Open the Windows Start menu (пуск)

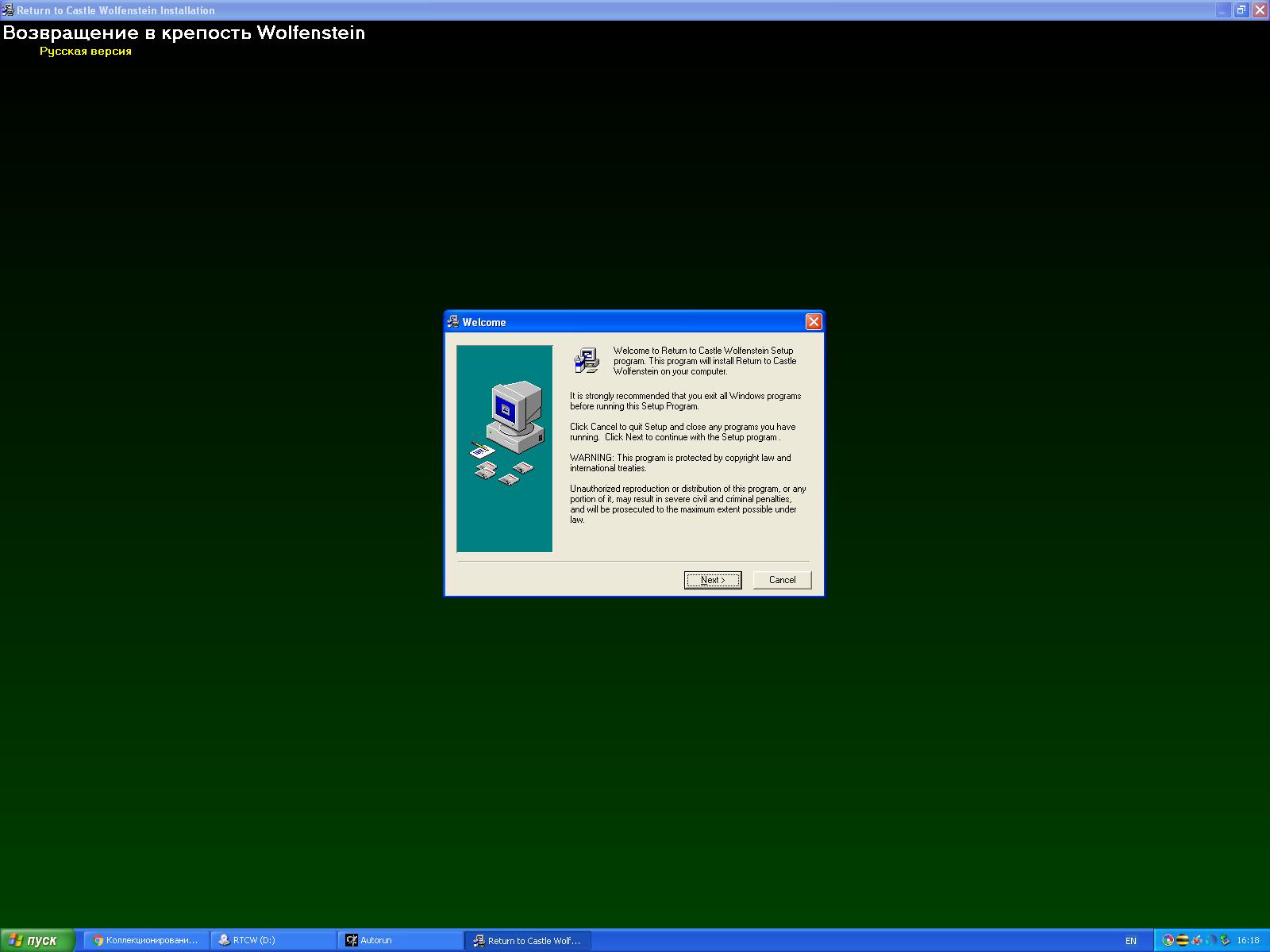[x=37, y=940]
